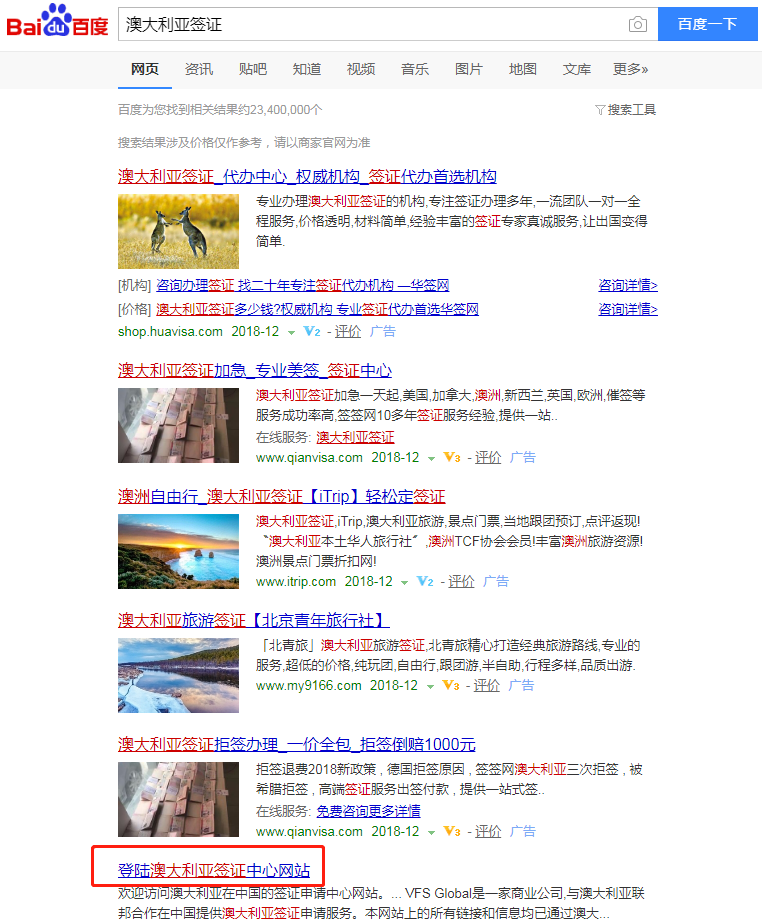This screenshot has height=922, width=762.
Task: Click the www.my9166.com URL text
Action: [x=309, y=686]
